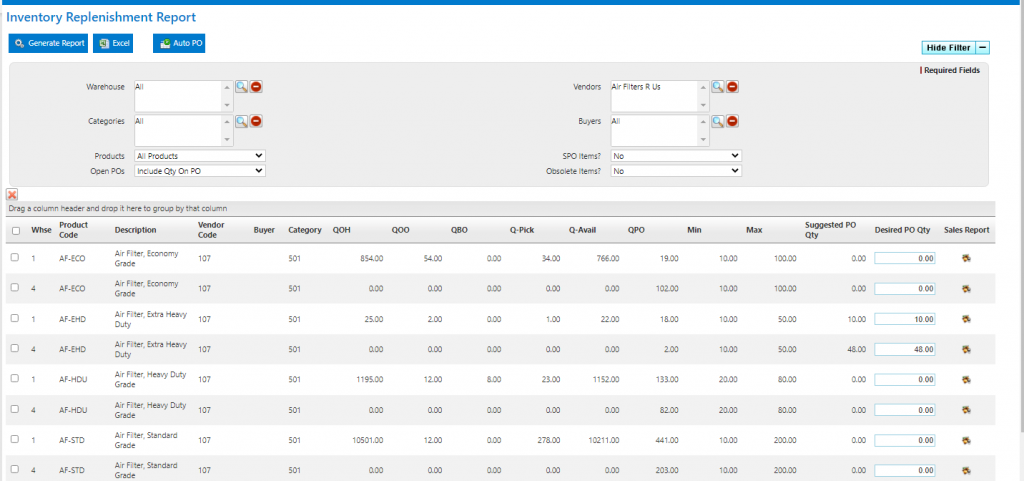This screenshot has width=1024, height=481.
Task: Click the Max column header
Action: point(754,230)
